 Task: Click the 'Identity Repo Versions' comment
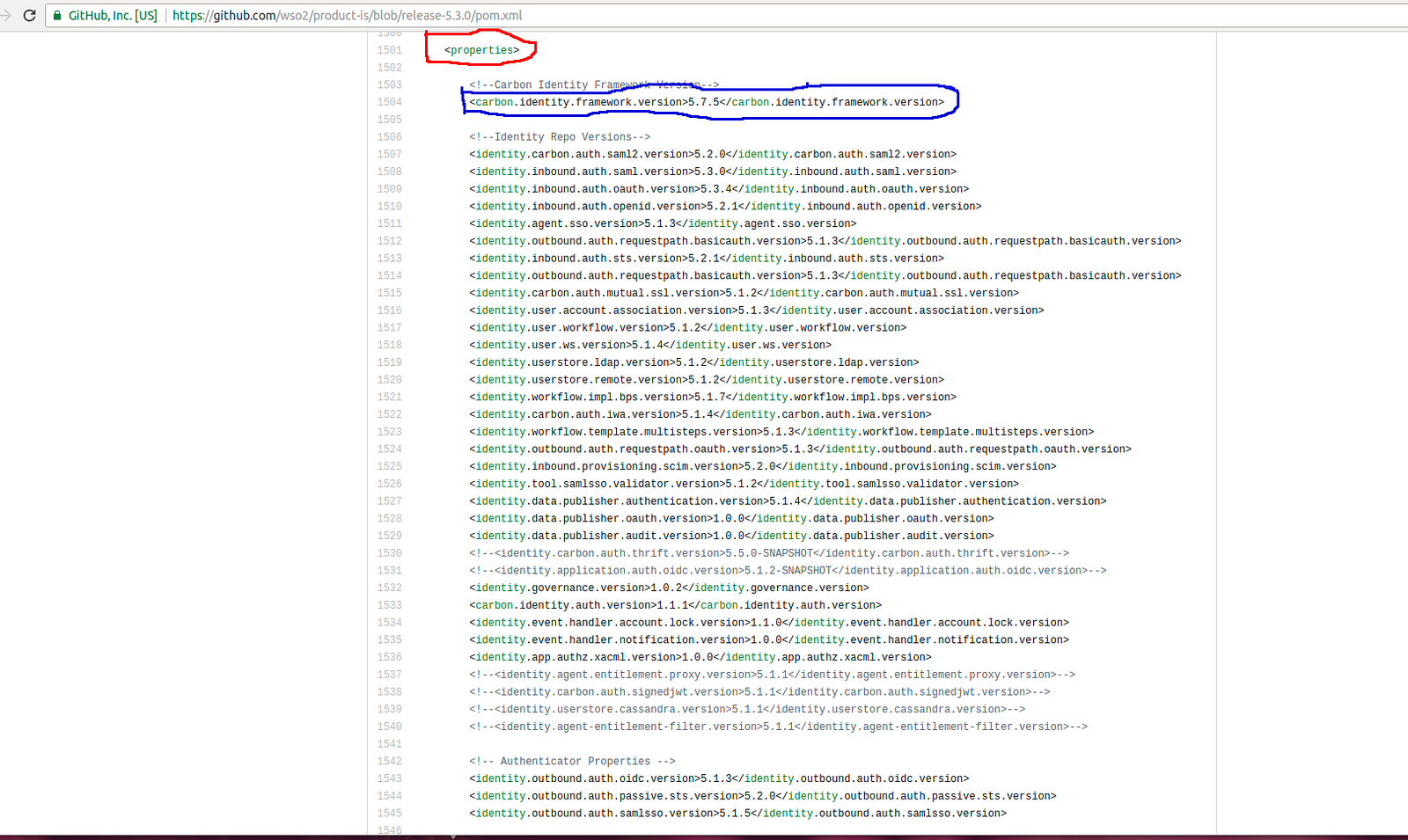(560, 137)
